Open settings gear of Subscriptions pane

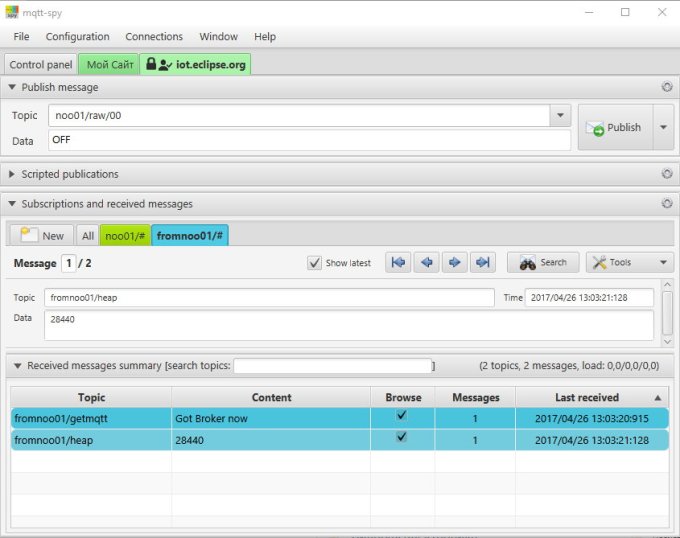666,204
